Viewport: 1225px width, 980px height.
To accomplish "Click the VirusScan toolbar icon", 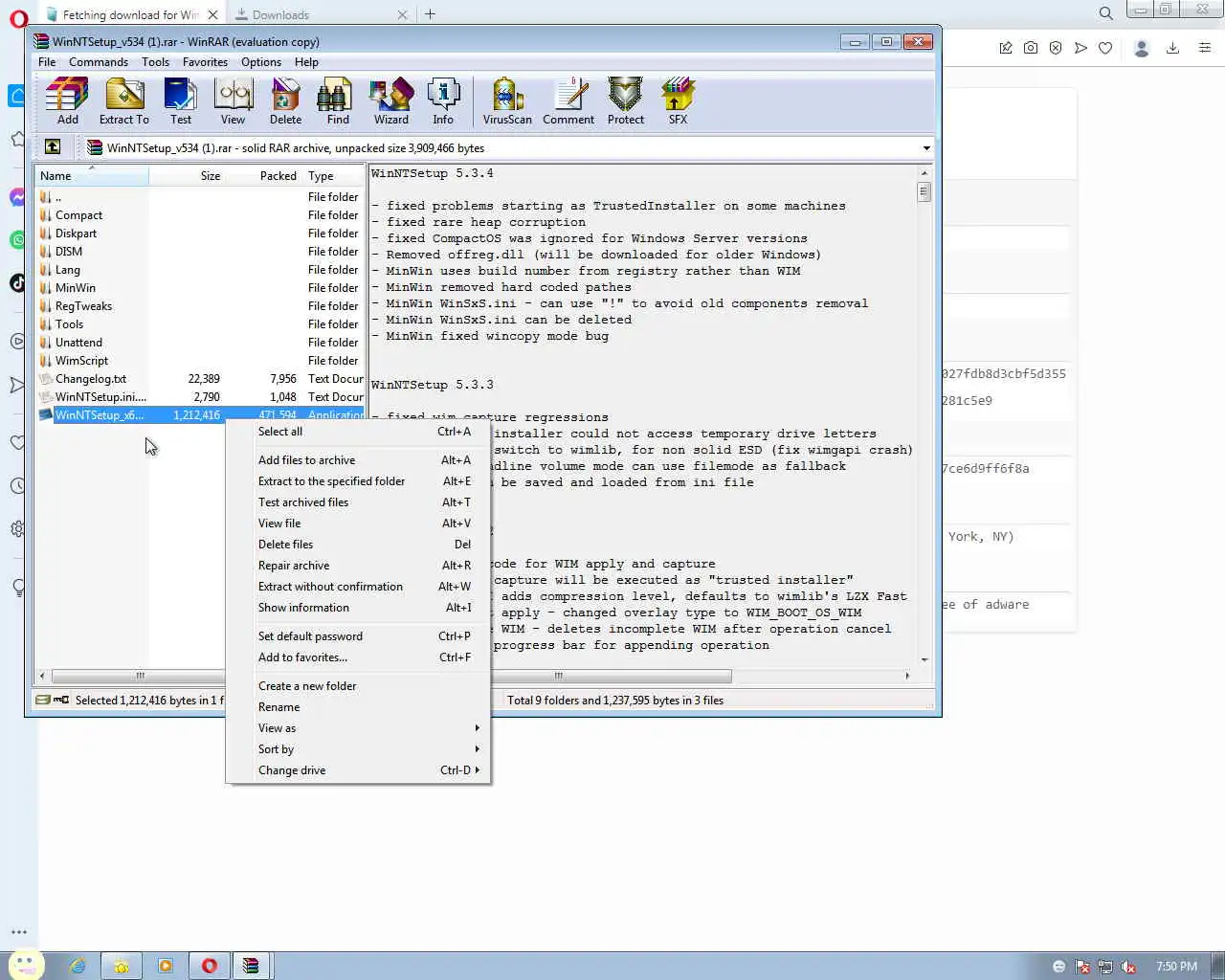I will (507, 101).
